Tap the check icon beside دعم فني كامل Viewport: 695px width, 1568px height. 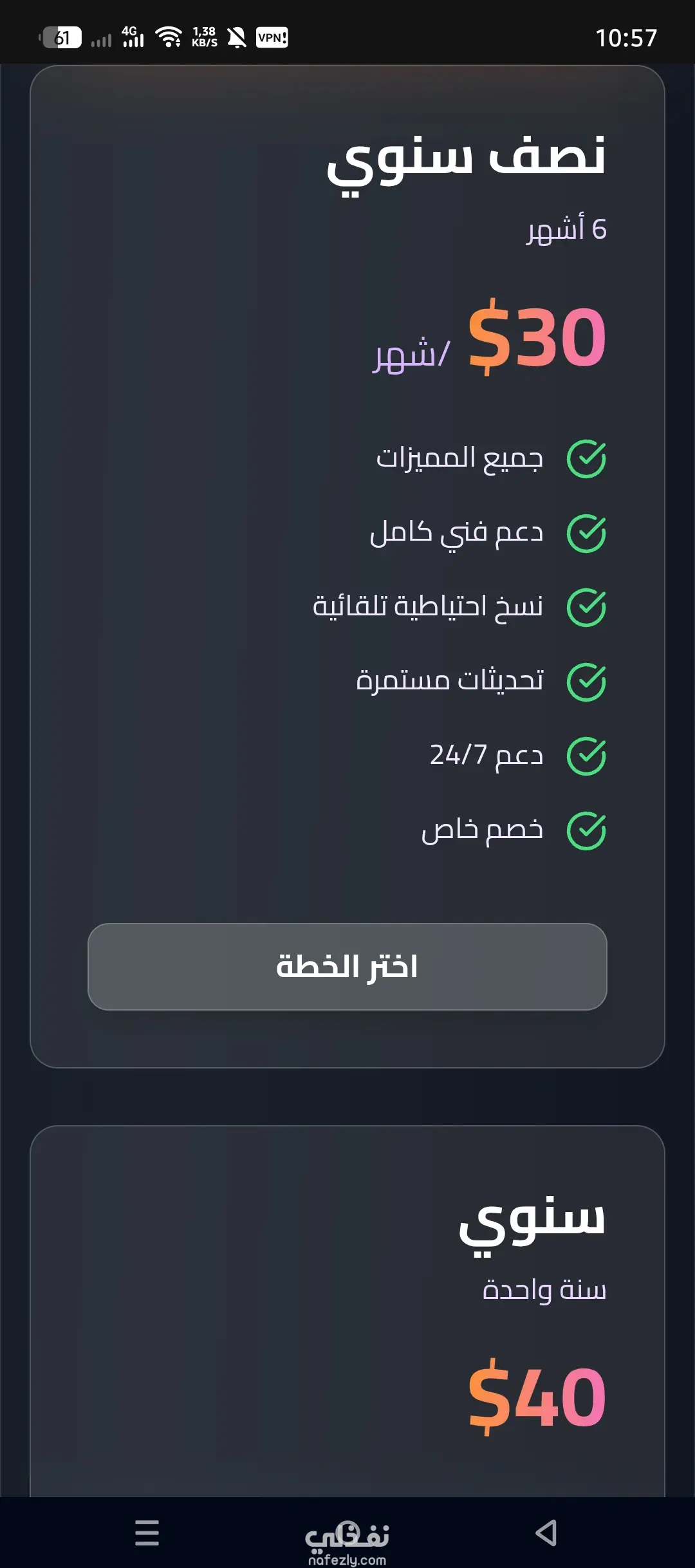pos(586,533)
